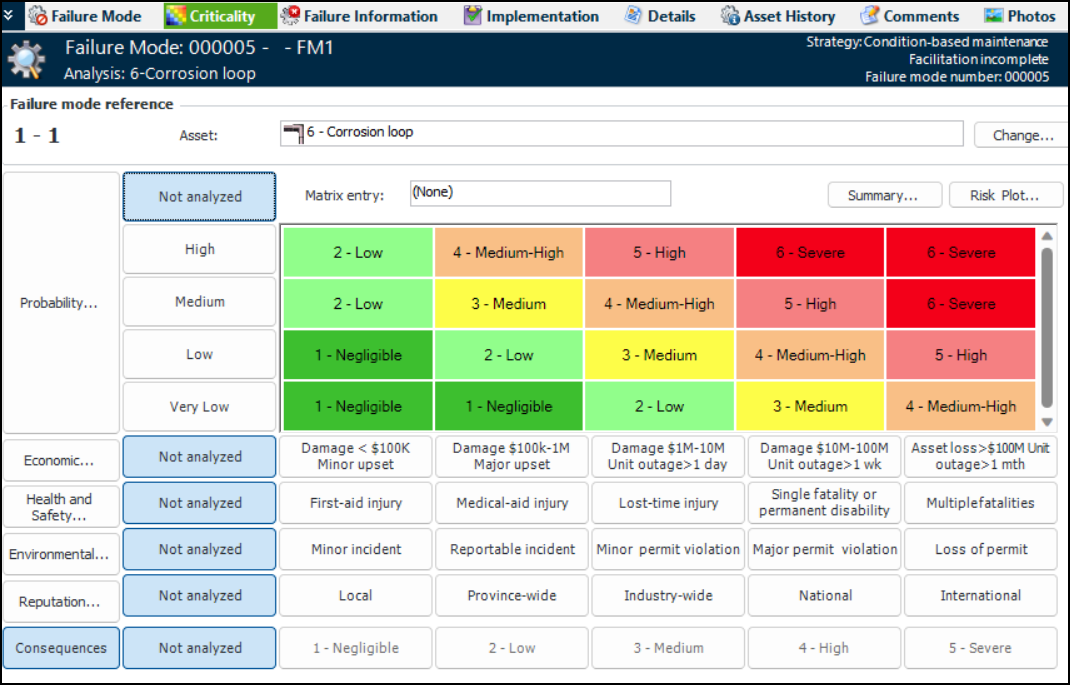Click the Photos tab picture icon
1070x685 pixels.
[993, 16]
